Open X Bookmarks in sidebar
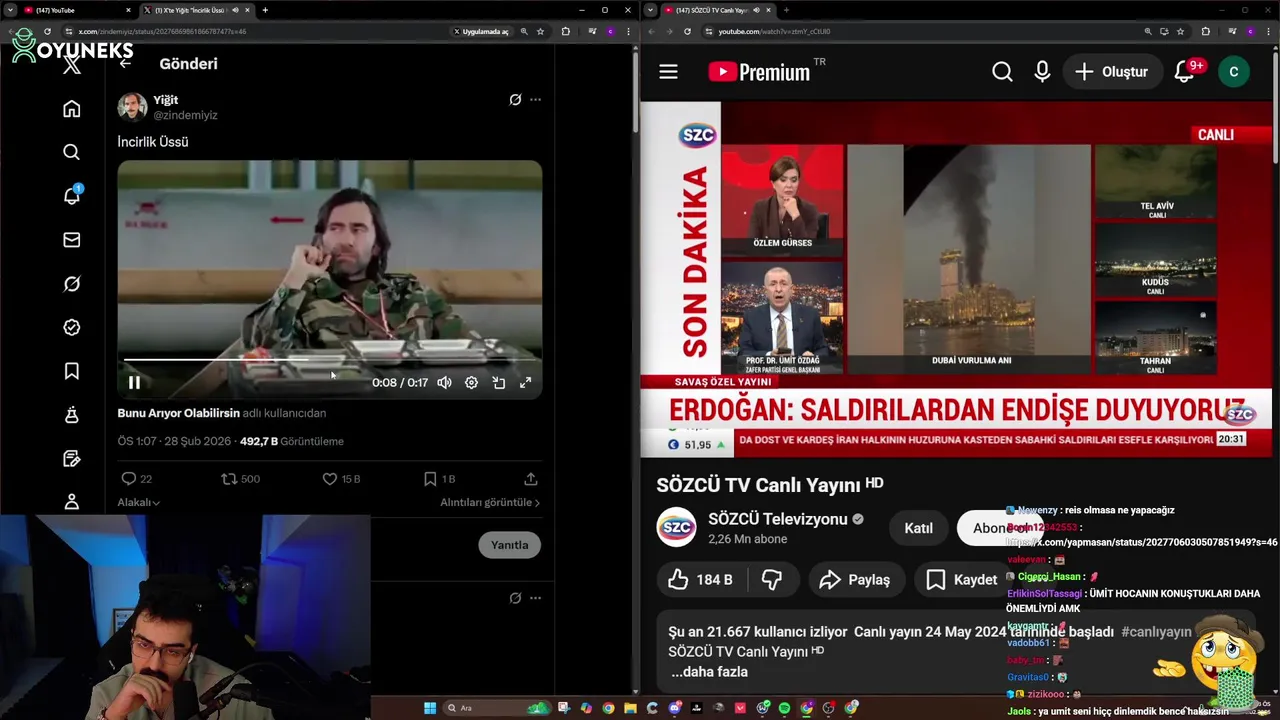This screenshot has width=1280, height=720. pyautogui.click(x=71, y=371)
